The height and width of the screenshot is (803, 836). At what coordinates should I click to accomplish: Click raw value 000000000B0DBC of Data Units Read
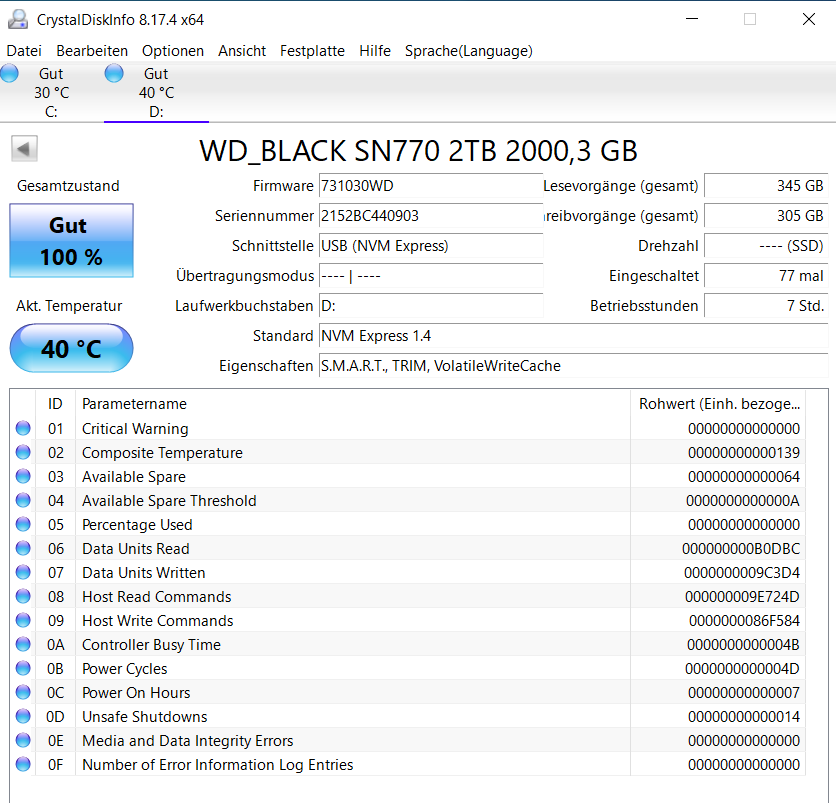click(741, 549)
